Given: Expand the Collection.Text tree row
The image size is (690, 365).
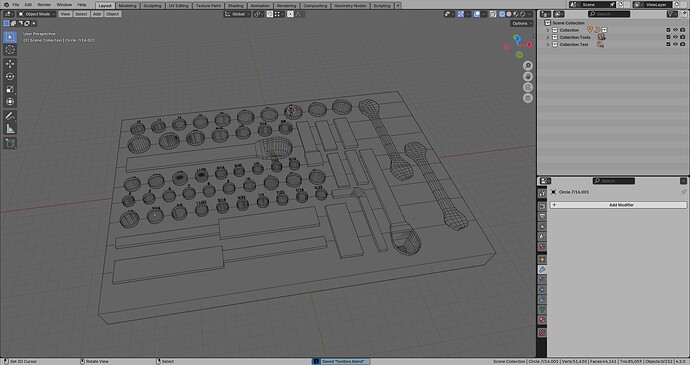Looking at the screenshot, I should click(x=548, y=44).
